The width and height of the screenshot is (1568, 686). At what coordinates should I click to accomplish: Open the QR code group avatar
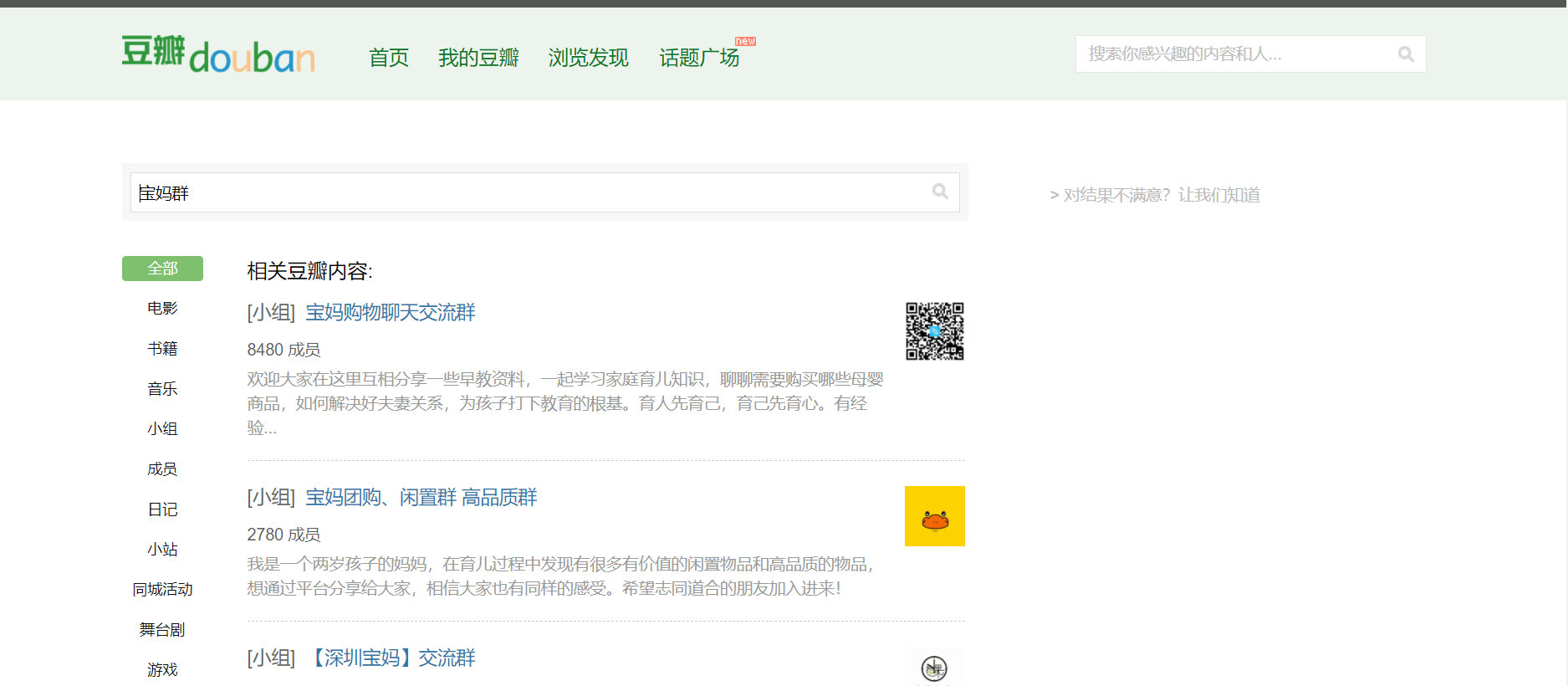[x=935, y=331]
